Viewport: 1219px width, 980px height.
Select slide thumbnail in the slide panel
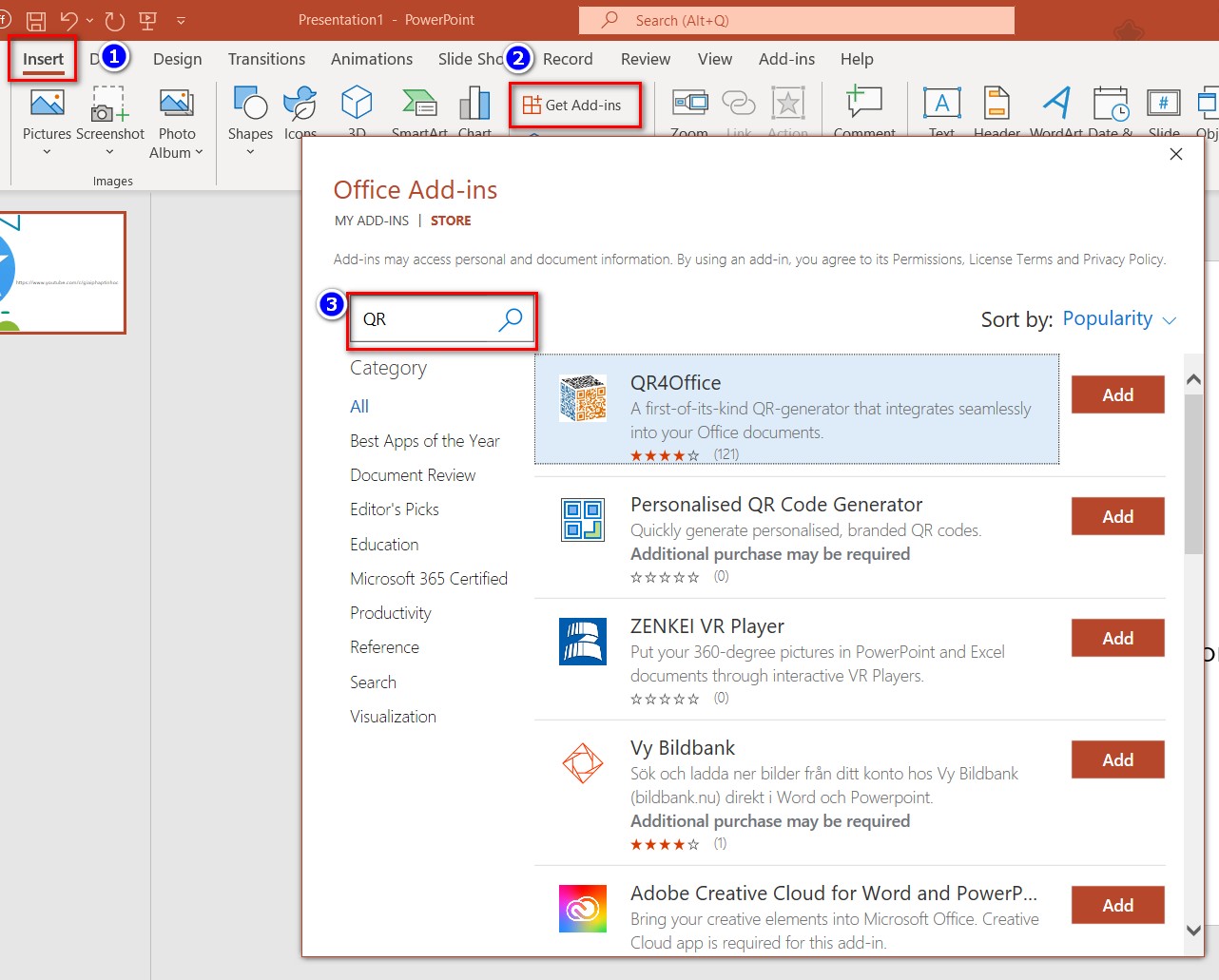pos(62,273)
